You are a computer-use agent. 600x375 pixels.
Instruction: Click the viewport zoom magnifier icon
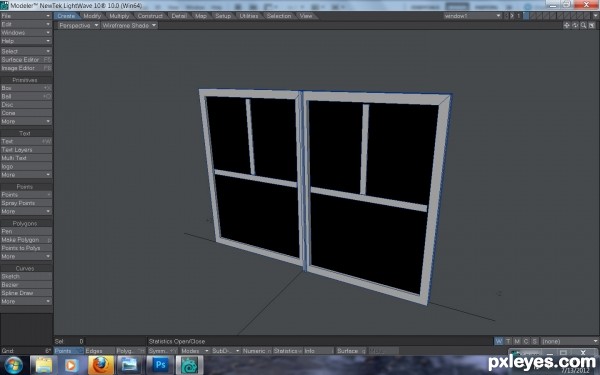tap(584, 25)
